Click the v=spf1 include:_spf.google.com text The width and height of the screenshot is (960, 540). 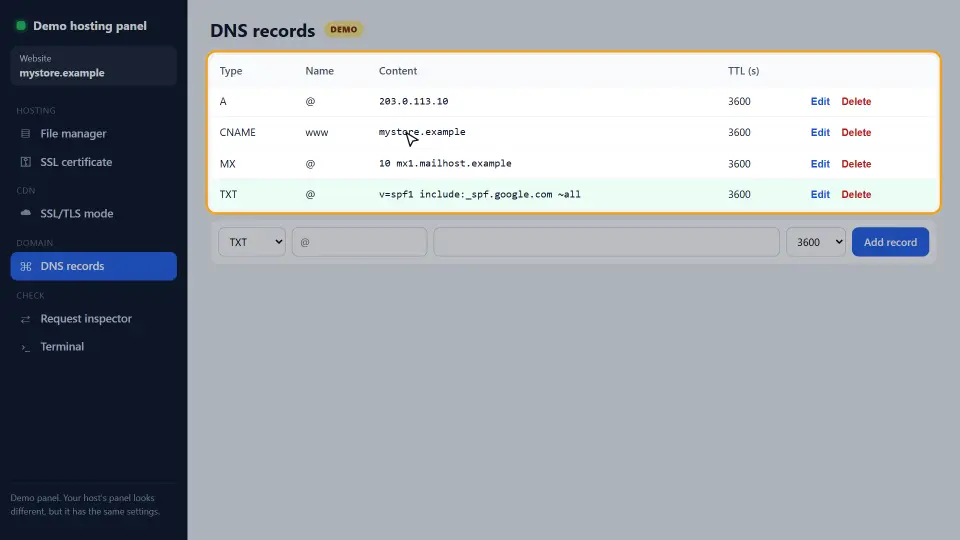[x=479, y=194]
